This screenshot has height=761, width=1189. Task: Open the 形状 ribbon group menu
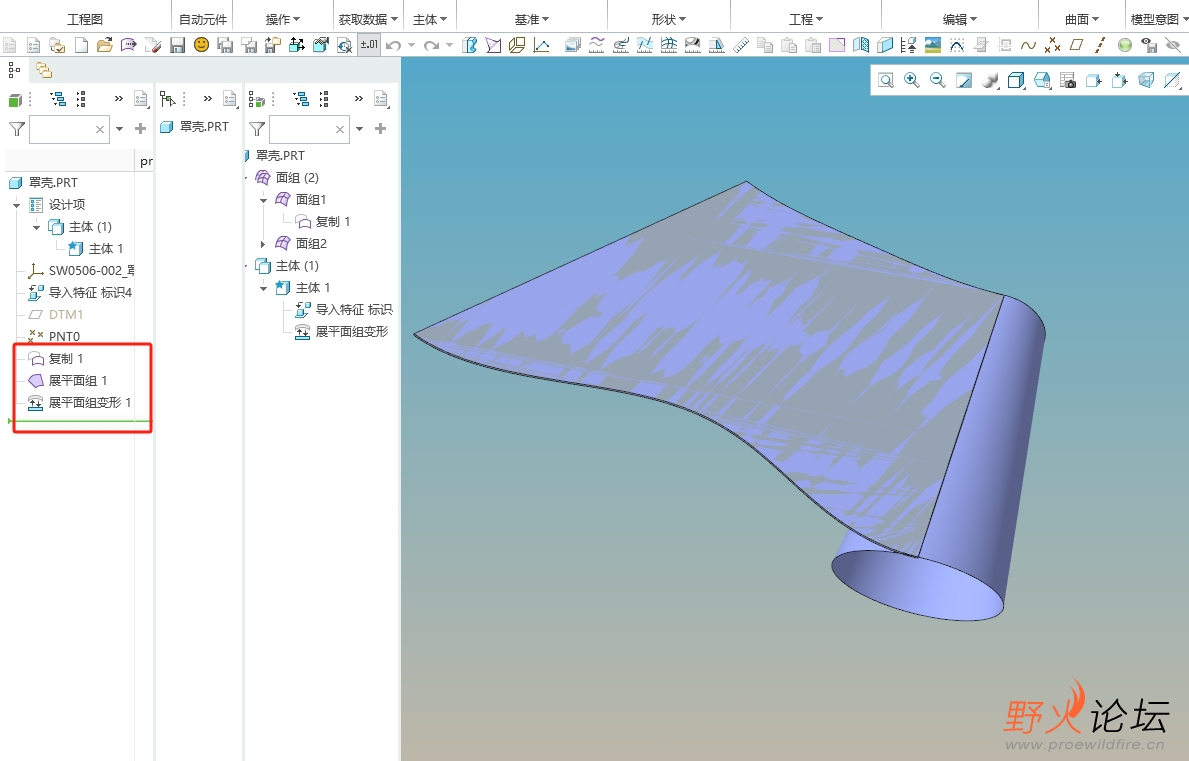point(668,19)
